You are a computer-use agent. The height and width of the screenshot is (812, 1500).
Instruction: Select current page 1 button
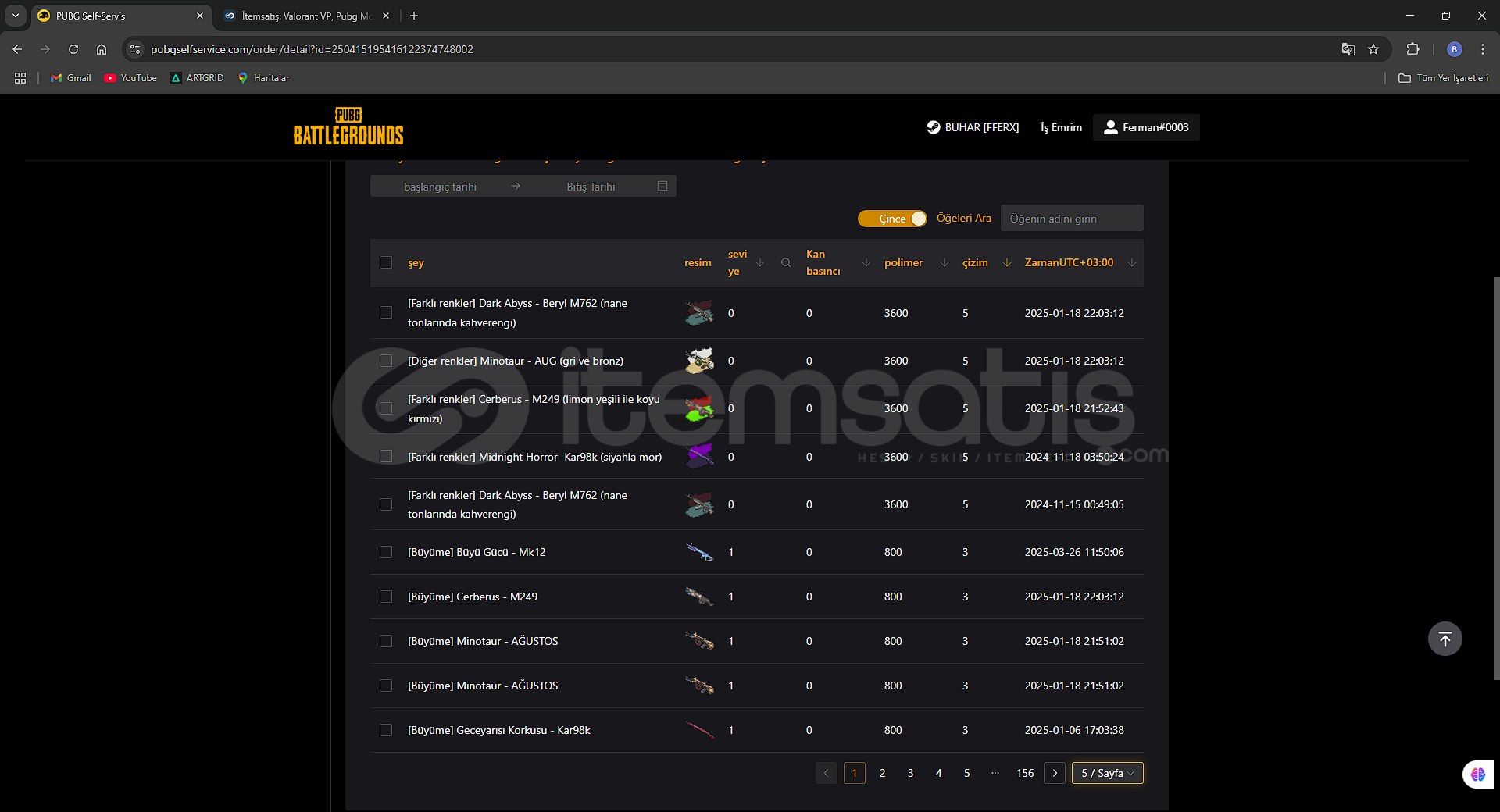click(855, 773)
